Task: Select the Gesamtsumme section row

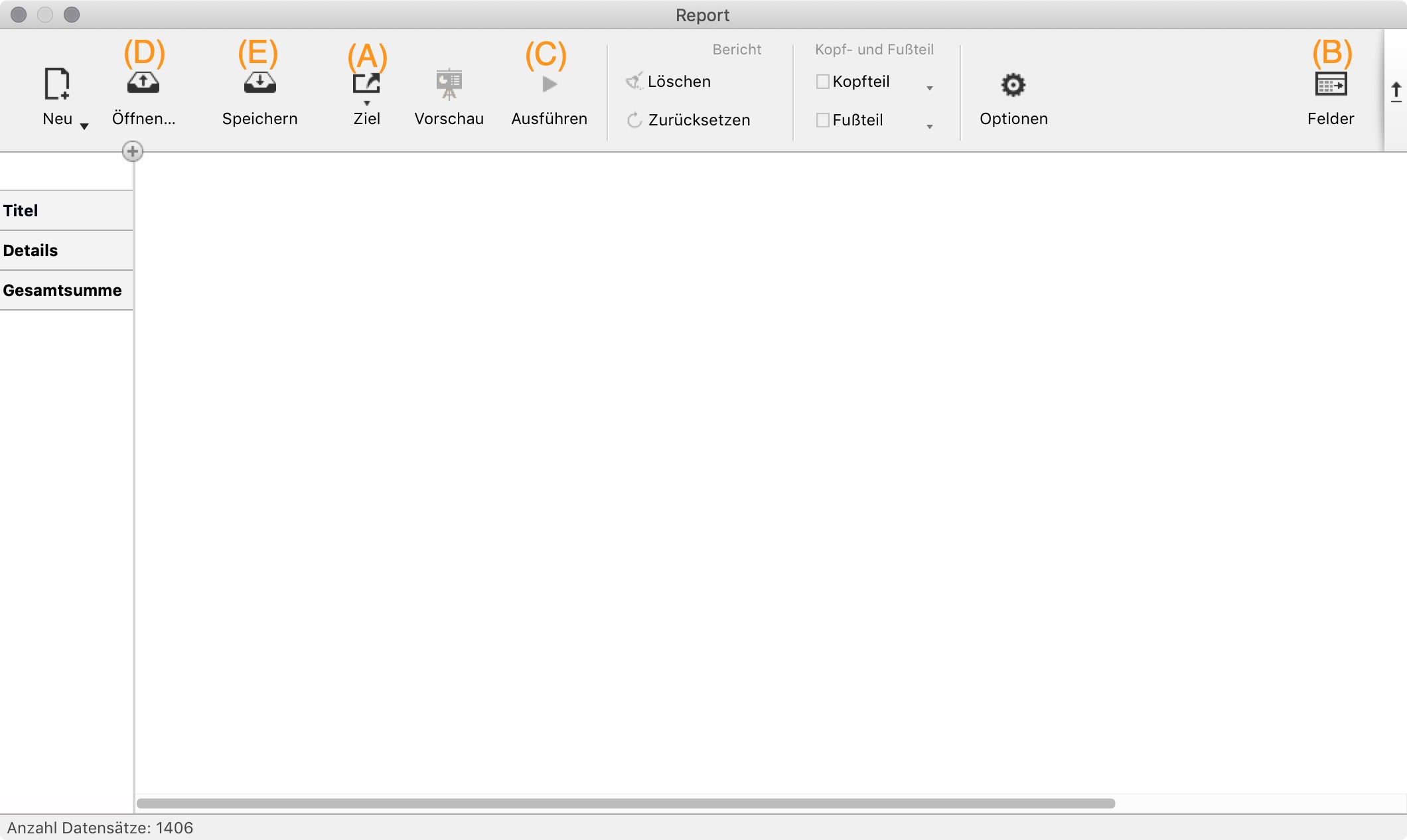Action: pyautogui.click(x=66, y=291)
